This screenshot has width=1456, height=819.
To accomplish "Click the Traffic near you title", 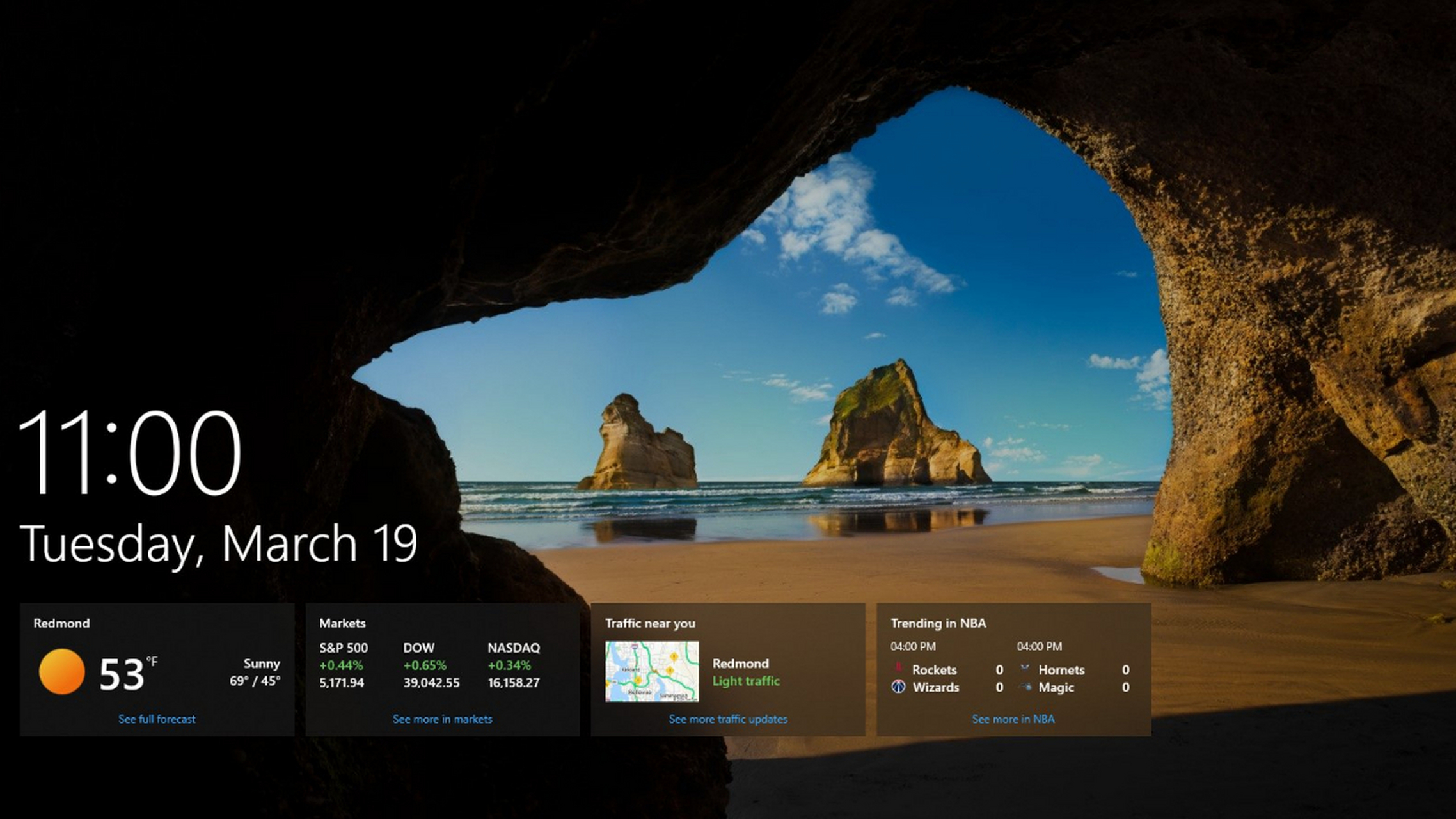I will 650,623.
